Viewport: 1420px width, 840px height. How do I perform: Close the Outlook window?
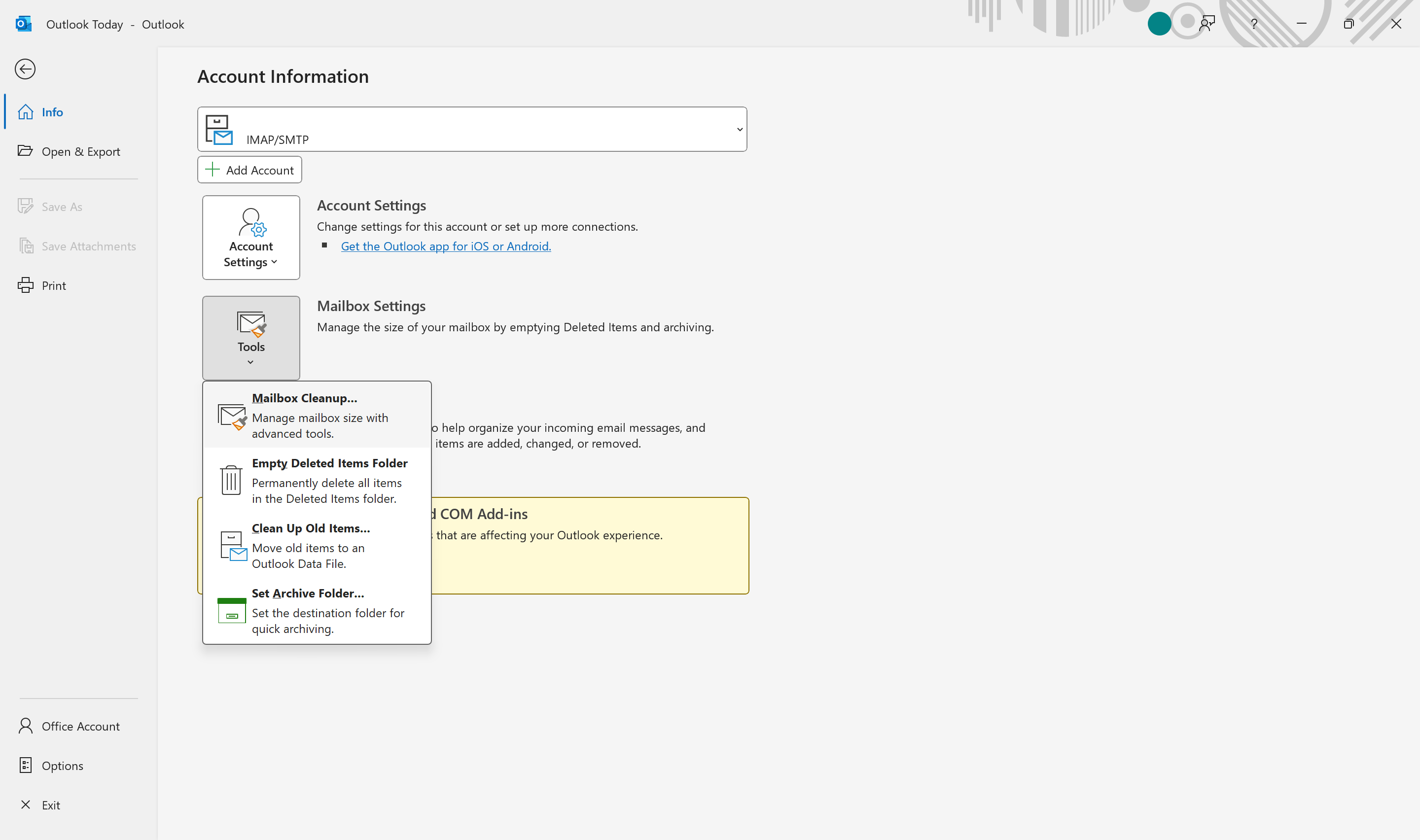tap(1396, 24)
